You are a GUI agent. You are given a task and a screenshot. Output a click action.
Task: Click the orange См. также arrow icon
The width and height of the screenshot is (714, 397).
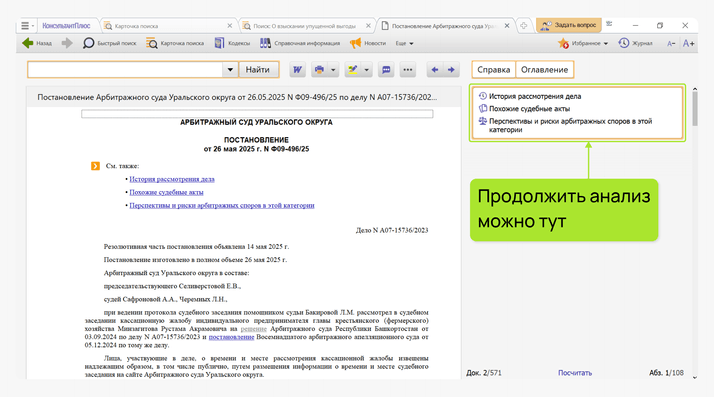pyautogui.click(x=95, y=166)
